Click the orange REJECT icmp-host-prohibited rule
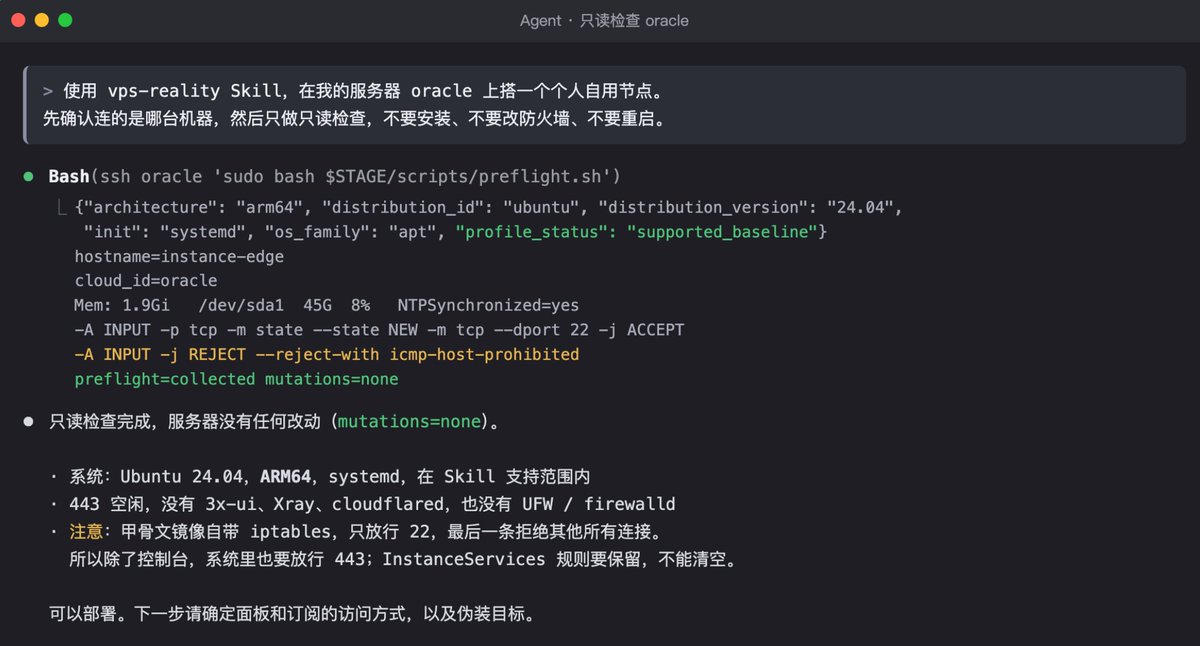The width and height of the screenshot is (1200, 646). tap(326, 355)
